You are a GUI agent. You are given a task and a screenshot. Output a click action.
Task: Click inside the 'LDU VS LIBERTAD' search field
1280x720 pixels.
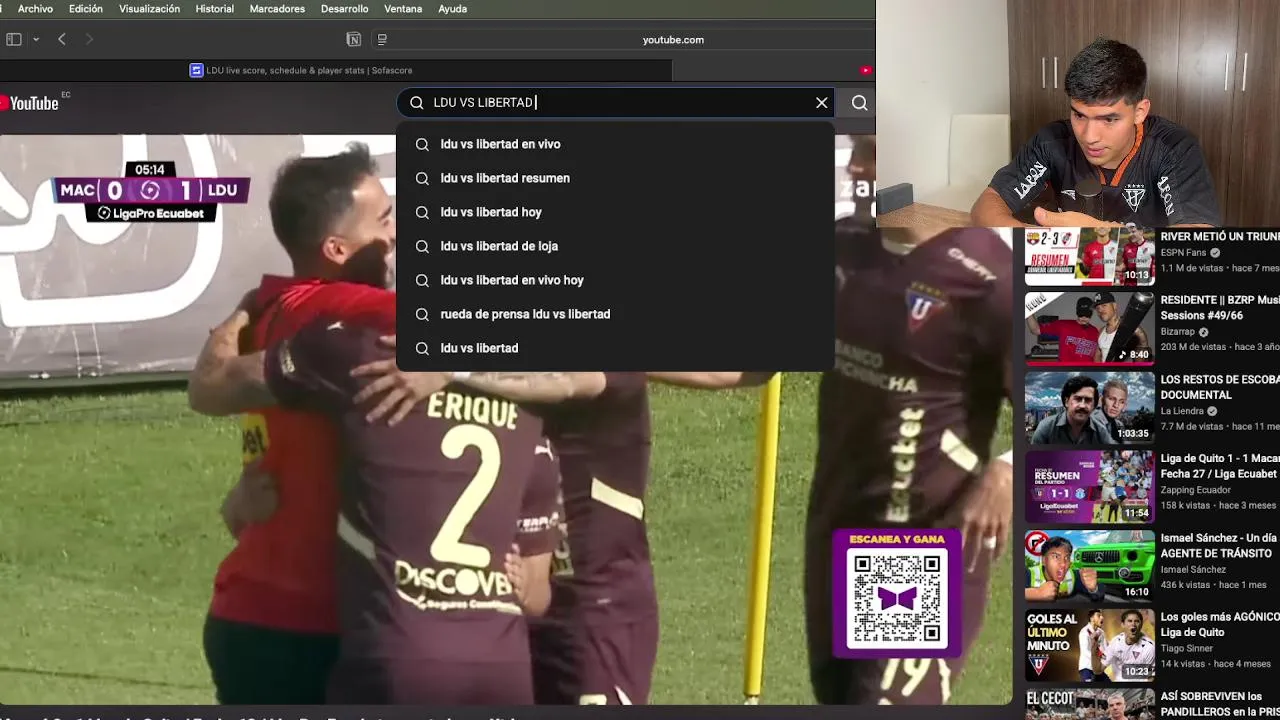click(615, 102)
